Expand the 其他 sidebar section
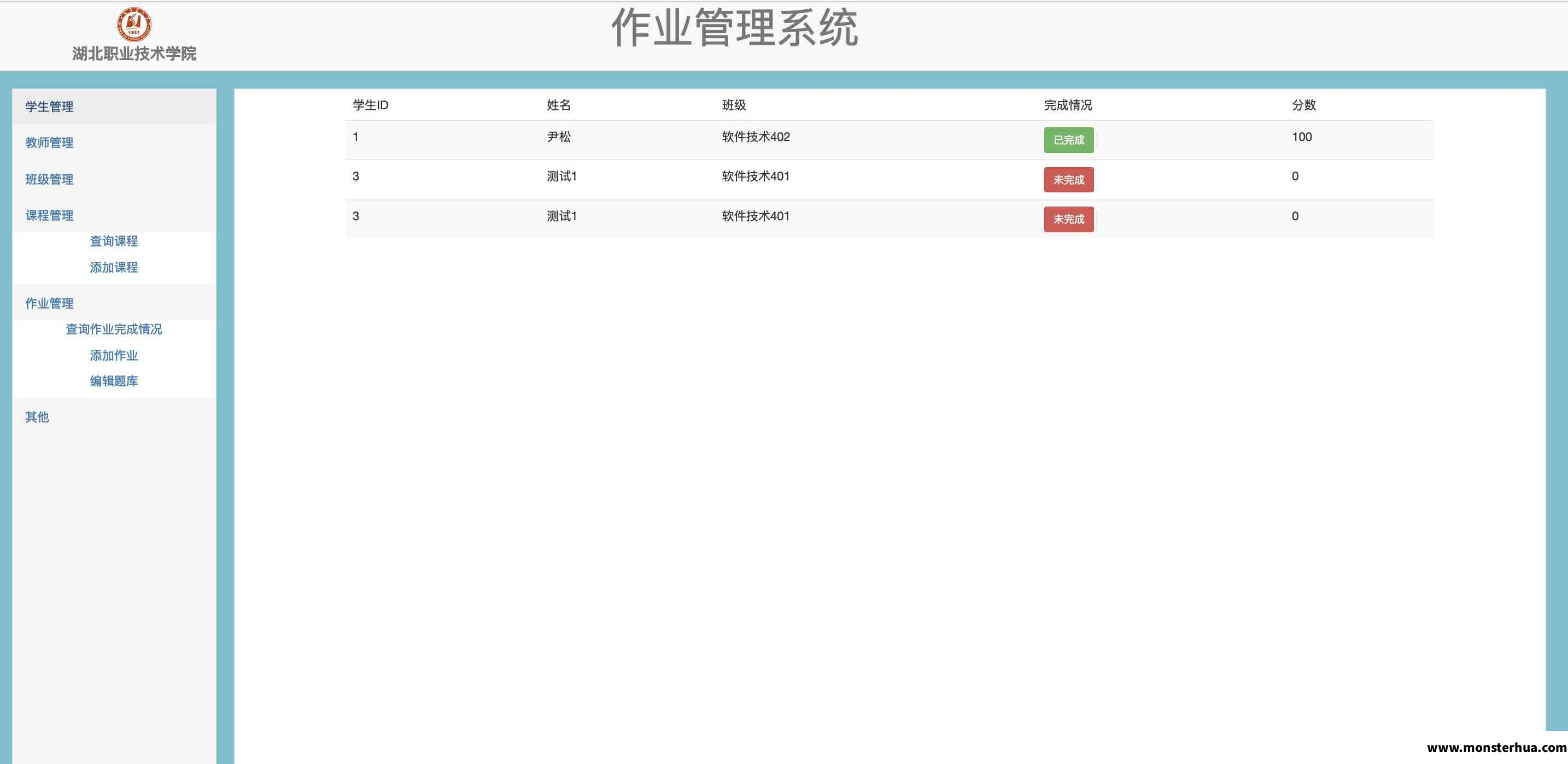Viewport: 1568px width, 764px height. click(x=37, y=416)
